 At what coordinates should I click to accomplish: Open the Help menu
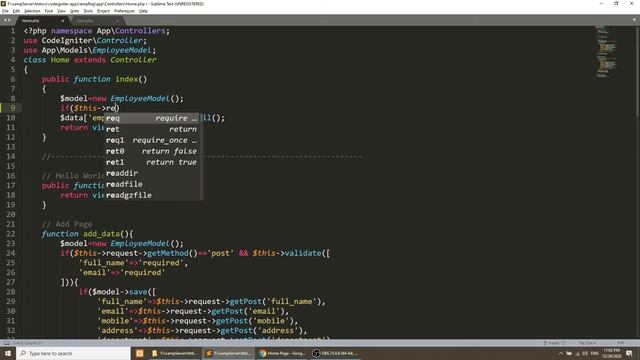tap(143, 11)
